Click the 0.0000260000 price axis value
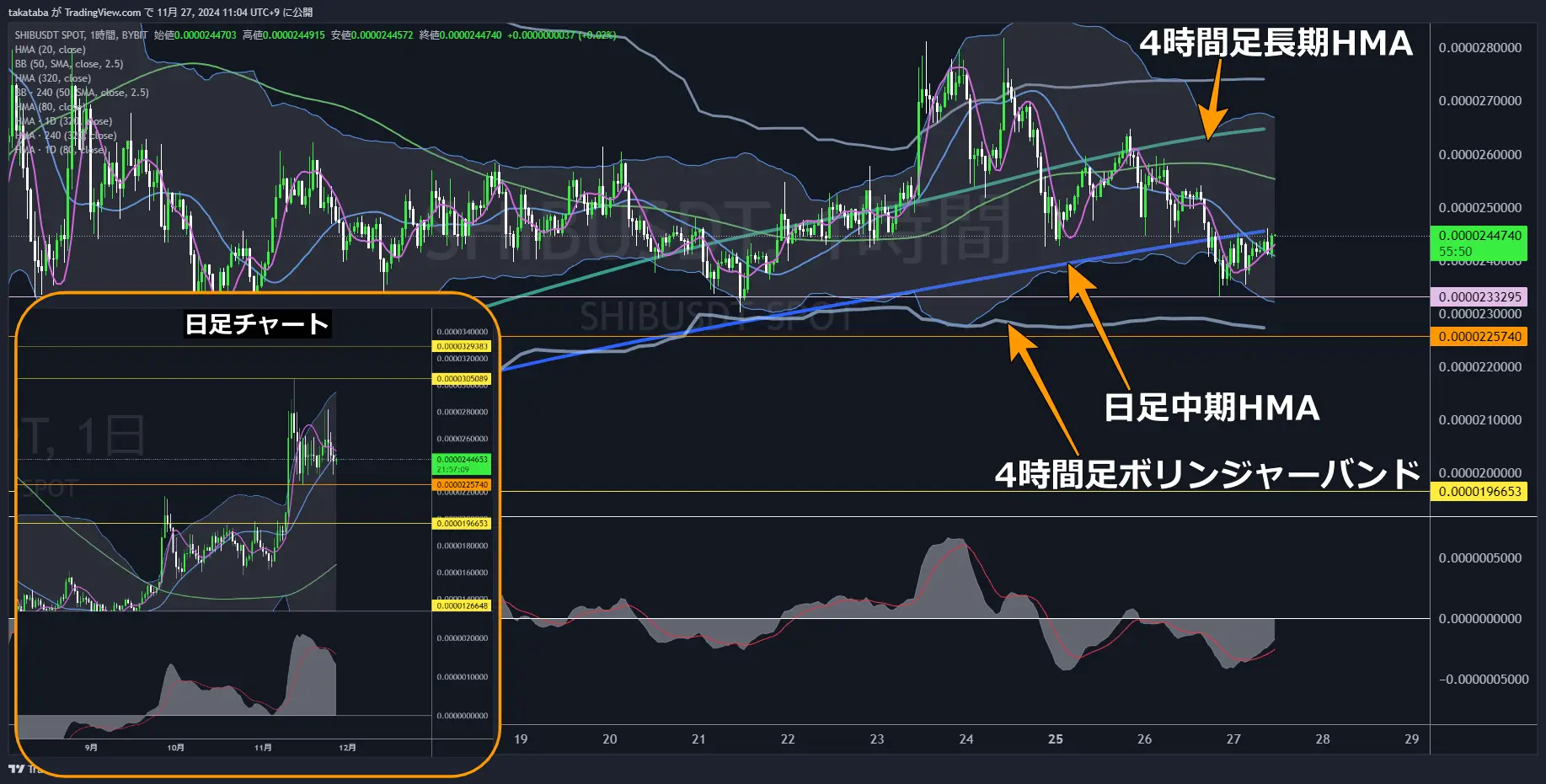Viewport: 1546px width, 784px height. click(x=1480, y=155)
